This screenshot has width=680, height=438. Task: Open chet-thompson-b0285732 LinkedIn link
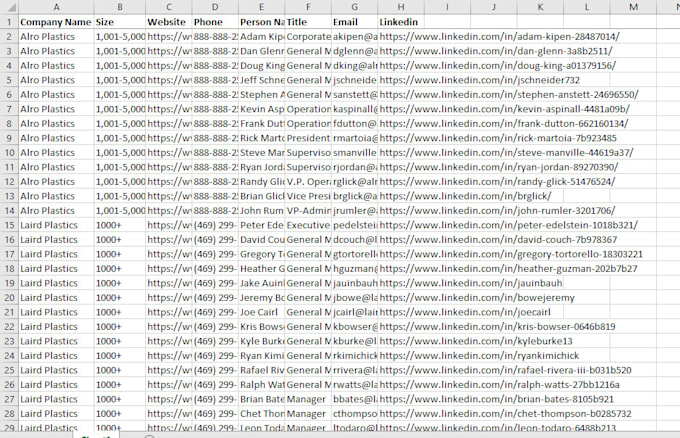coord(505,414)
